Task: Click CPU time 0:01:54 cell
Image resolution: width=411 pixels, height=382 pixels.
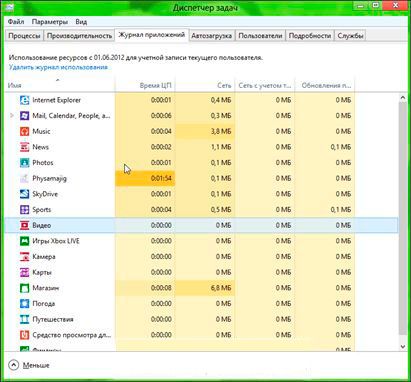Action: click(145, 178)
